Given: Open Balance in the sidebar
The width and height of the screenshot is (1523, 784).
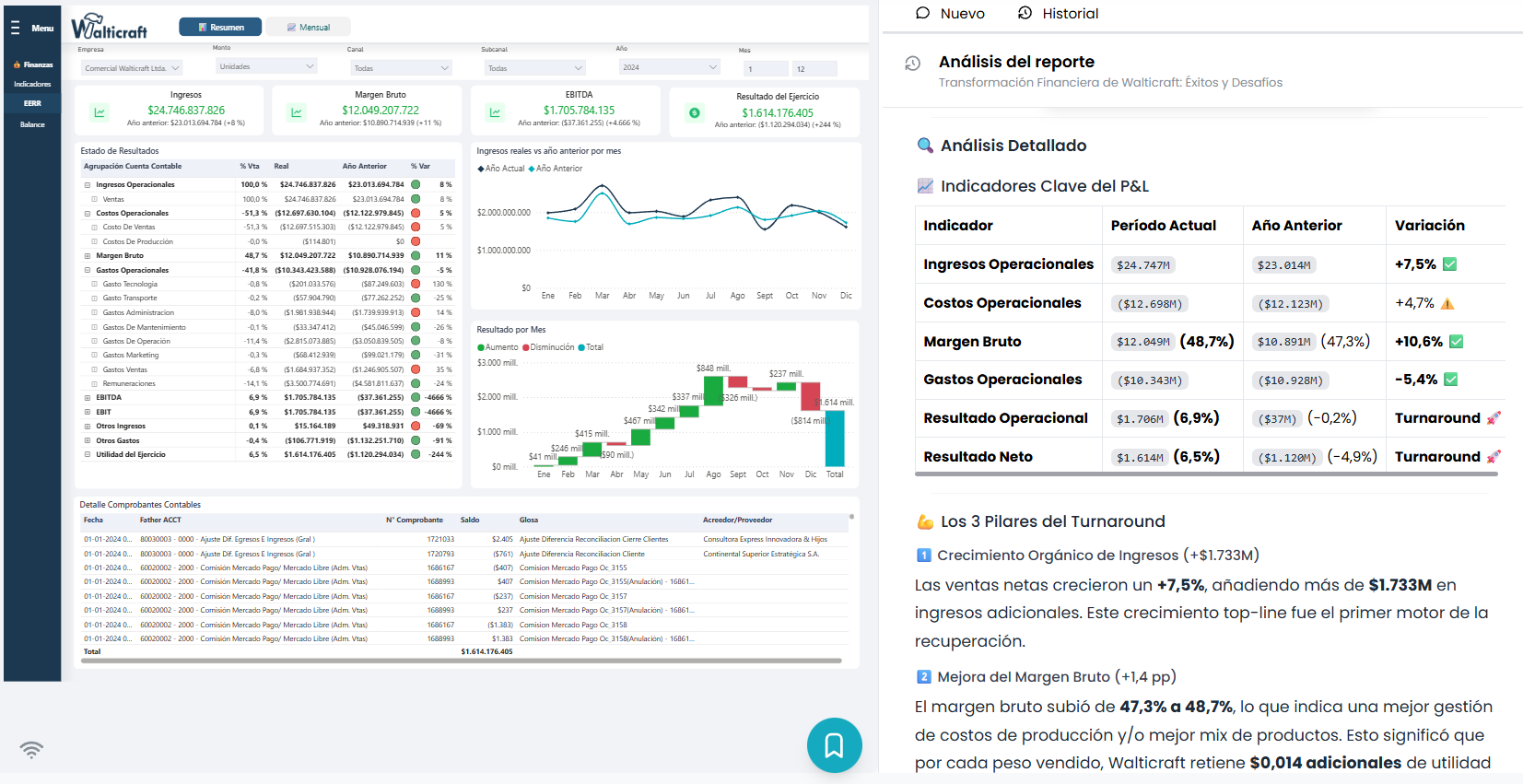Looking at the screenshot, I should click(32, 124).
